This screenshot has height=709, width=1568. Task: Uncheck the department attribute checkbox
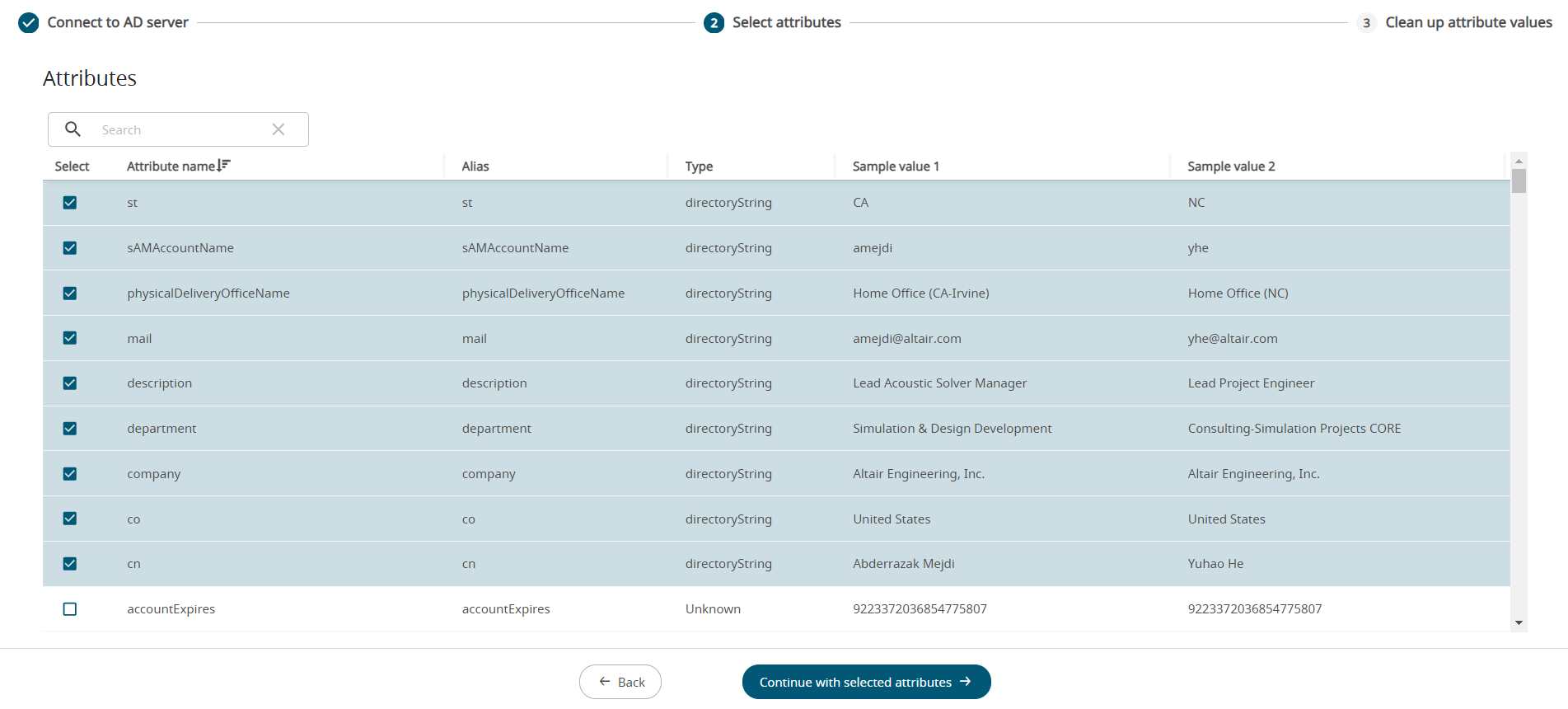pos(70,429)
